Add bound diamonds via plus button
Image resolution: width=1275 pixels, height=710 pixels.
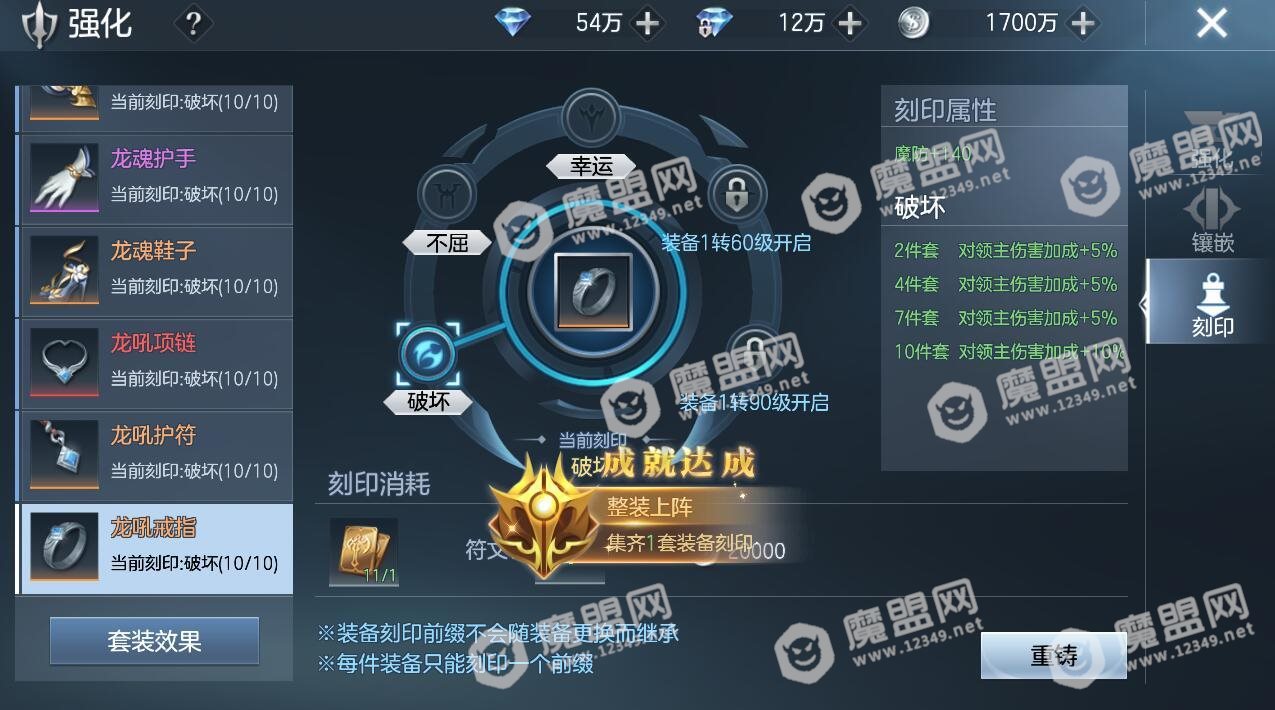click(850, 23)
